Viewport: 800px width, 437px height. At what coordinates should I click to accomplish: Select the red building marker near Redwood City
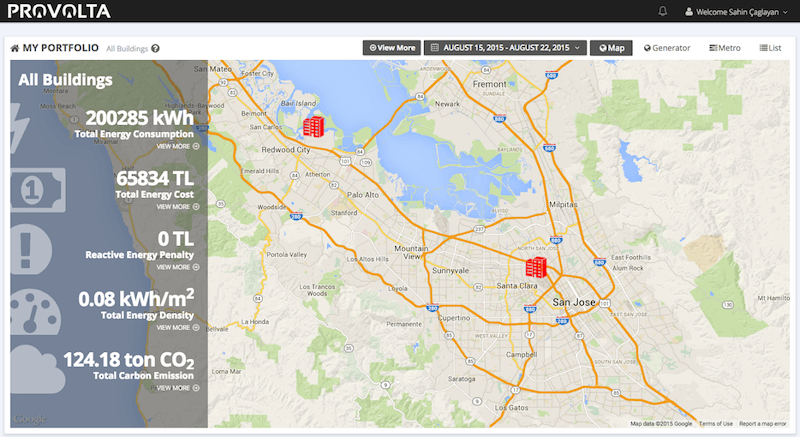pos(314,125)
